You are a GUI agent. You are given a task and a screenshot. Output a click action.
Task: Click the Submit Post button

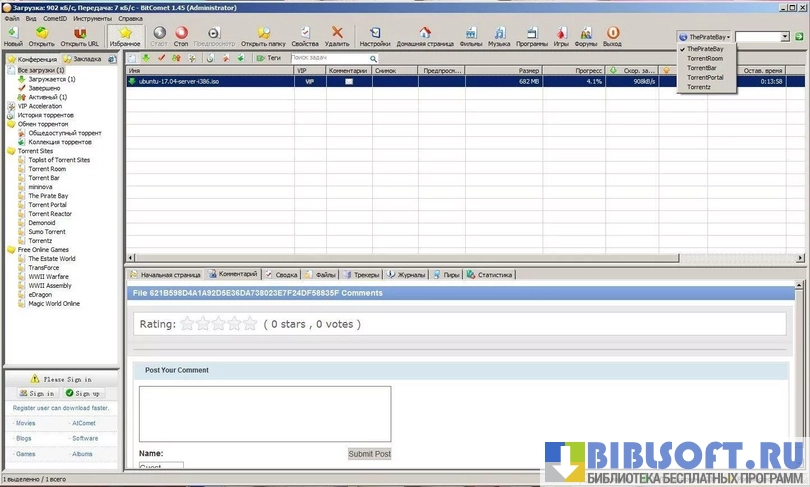pyautogui.click(x=369, y=454)
